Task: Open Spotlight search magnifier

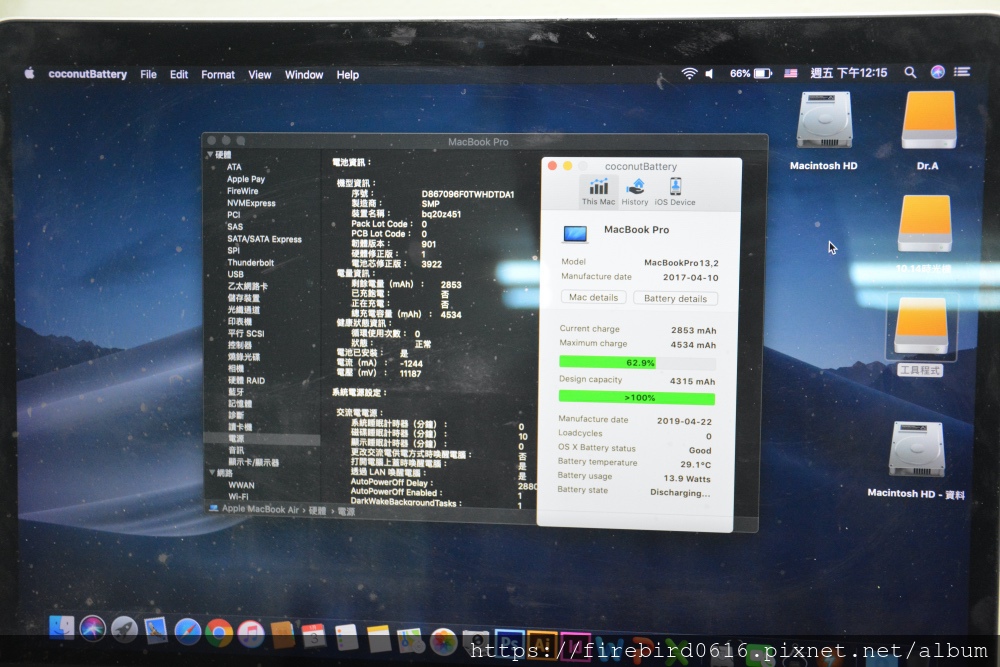Action: pos(910,73)
